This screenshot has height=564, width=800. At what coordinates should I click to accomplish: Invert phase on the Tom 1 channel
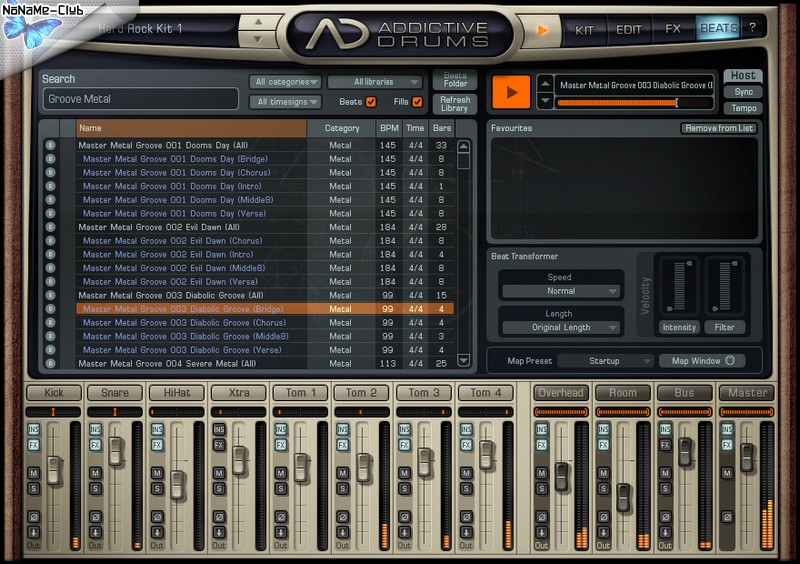pyautogui.click(x=281, y=516)
